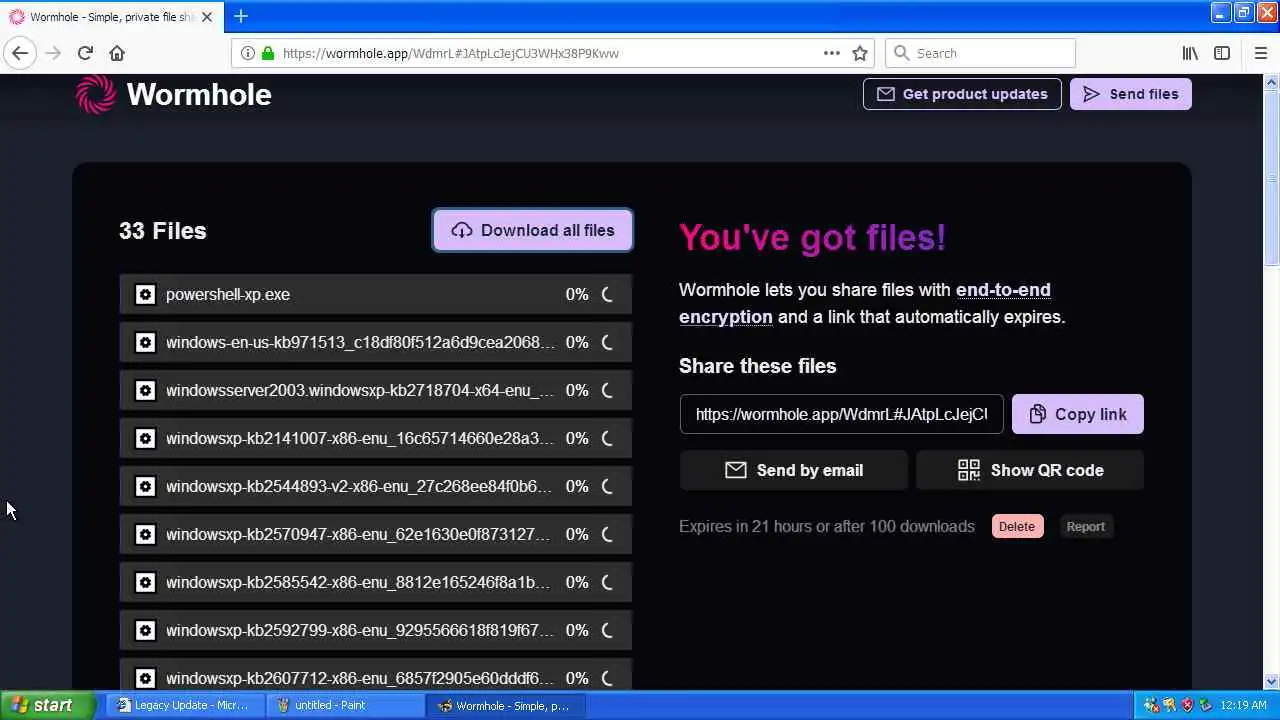Reload the page with the refresh icon
The image size is (1280, 720).
85,53
